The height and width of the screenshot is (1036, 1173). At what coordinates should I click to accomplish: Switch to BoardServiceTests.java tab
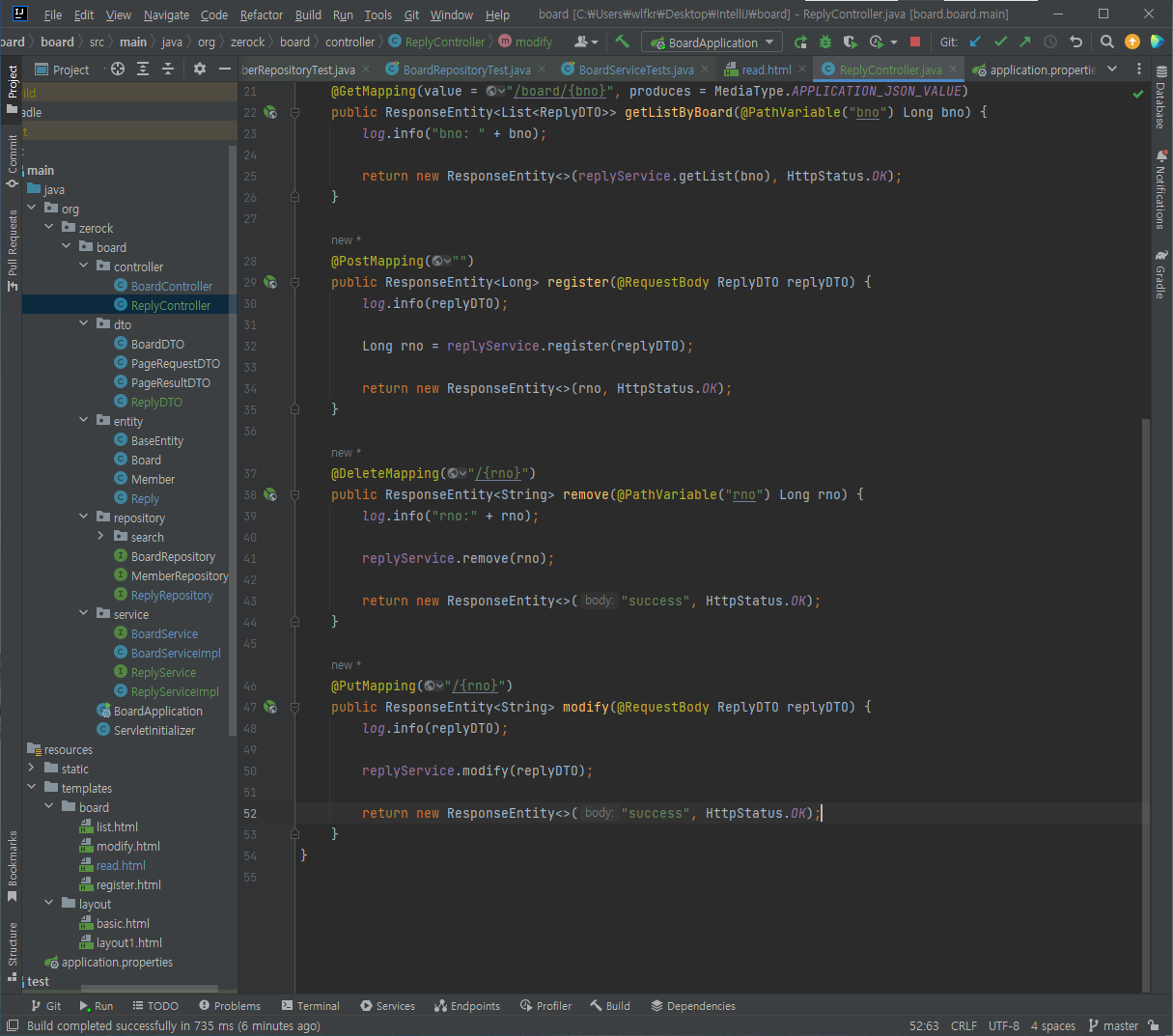(636, 70)
